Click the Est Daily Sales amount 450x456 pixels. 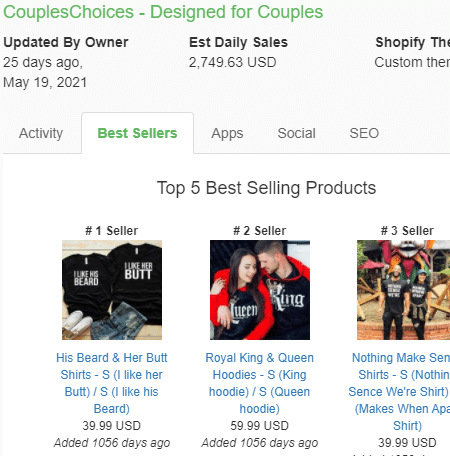[x=233, y=62]
